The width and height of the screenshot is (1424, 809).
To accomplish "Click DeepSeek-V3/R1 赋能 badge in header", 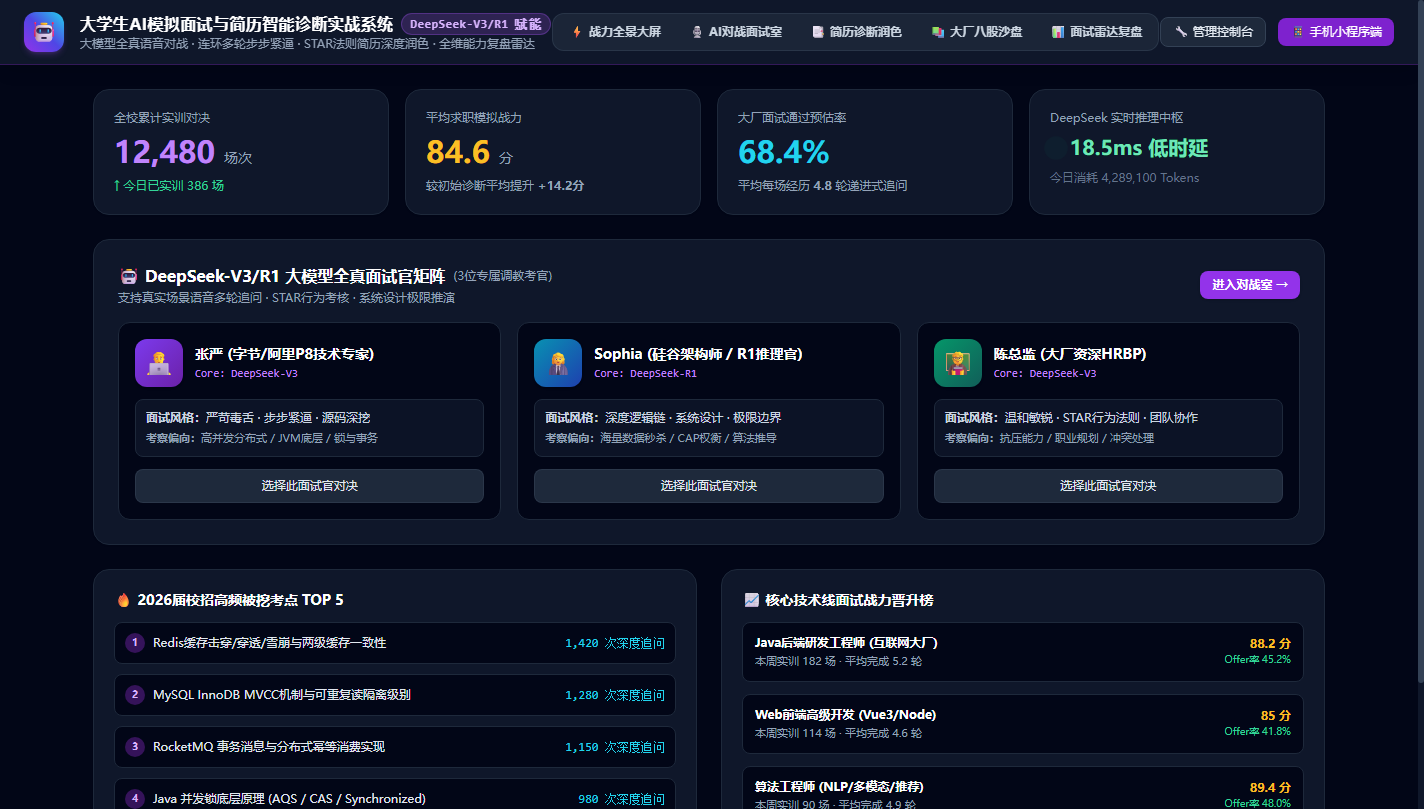I will (476, 24).
